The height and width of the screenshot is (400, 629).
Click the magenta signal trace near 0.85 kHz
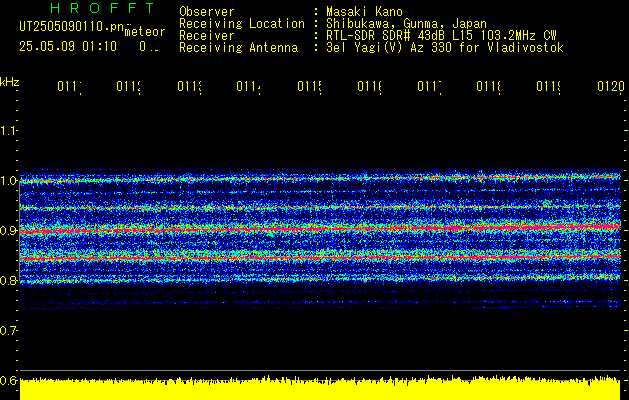[x=320, y=258]
